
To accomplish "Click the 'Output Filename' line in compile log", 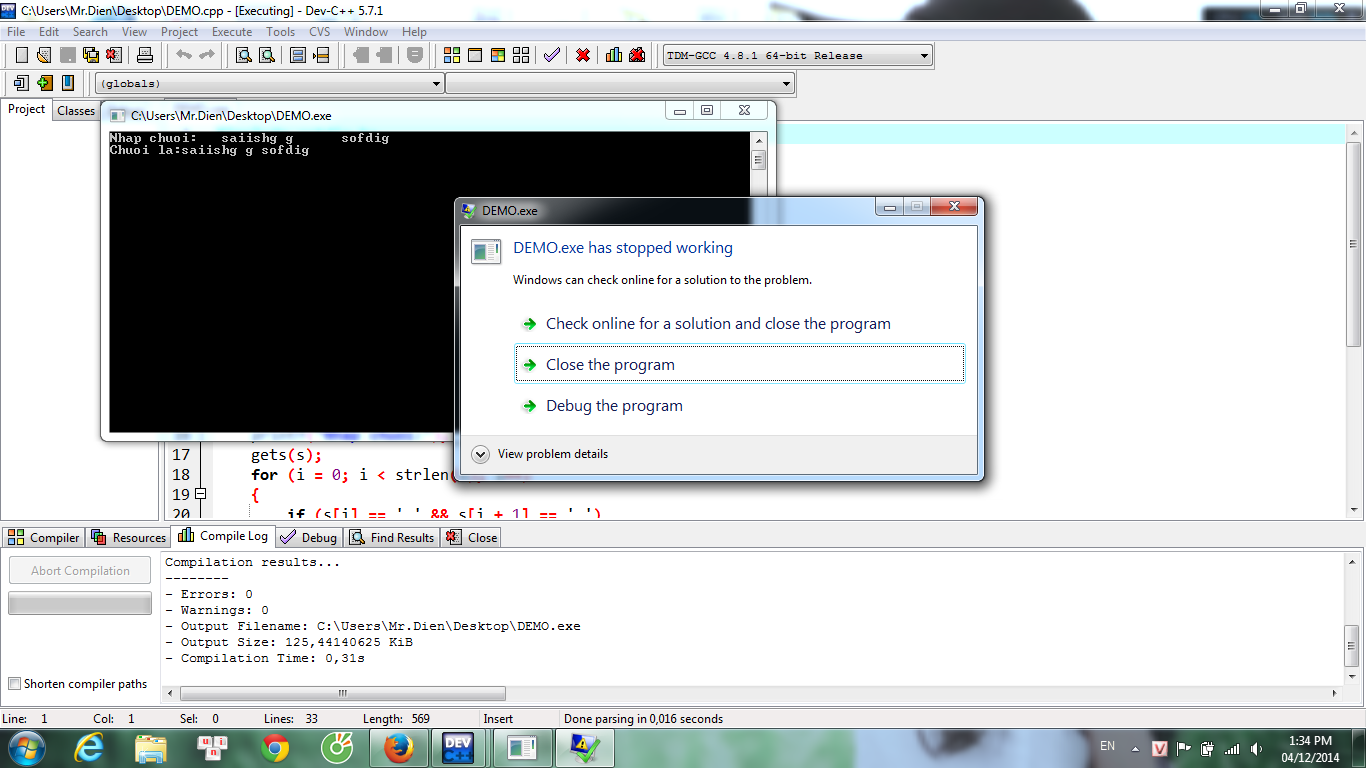I will coord(373,626).
